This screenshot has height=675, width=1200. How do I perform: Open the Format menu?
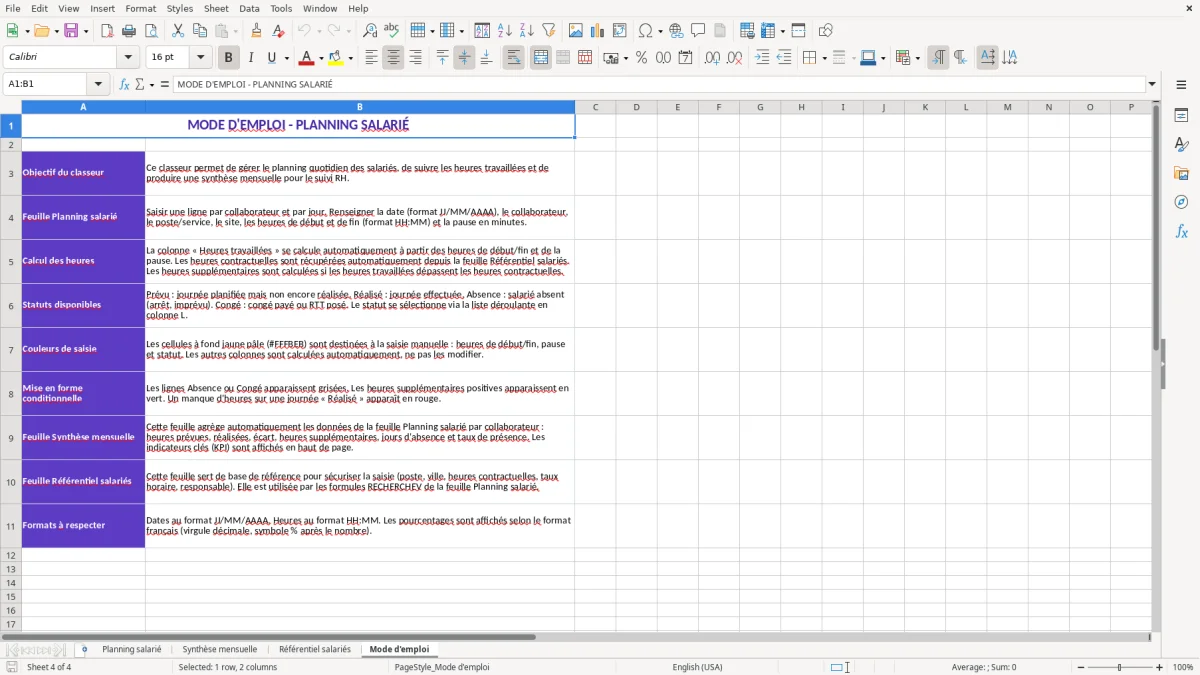[141, 8]
